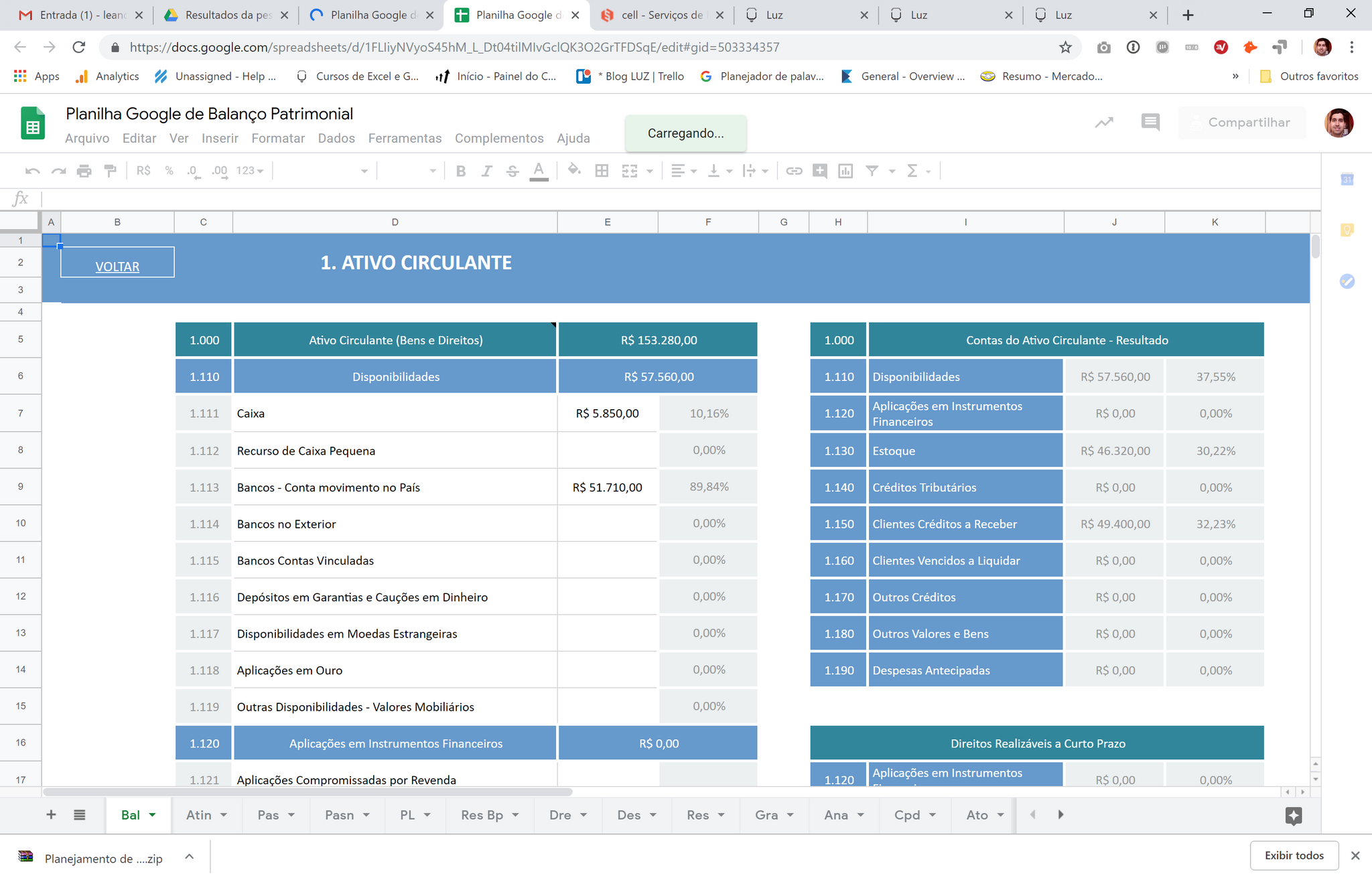1372x878 pixels.
Task: Click the redo icon in toolbar
Action: click(x=59, y=171)
